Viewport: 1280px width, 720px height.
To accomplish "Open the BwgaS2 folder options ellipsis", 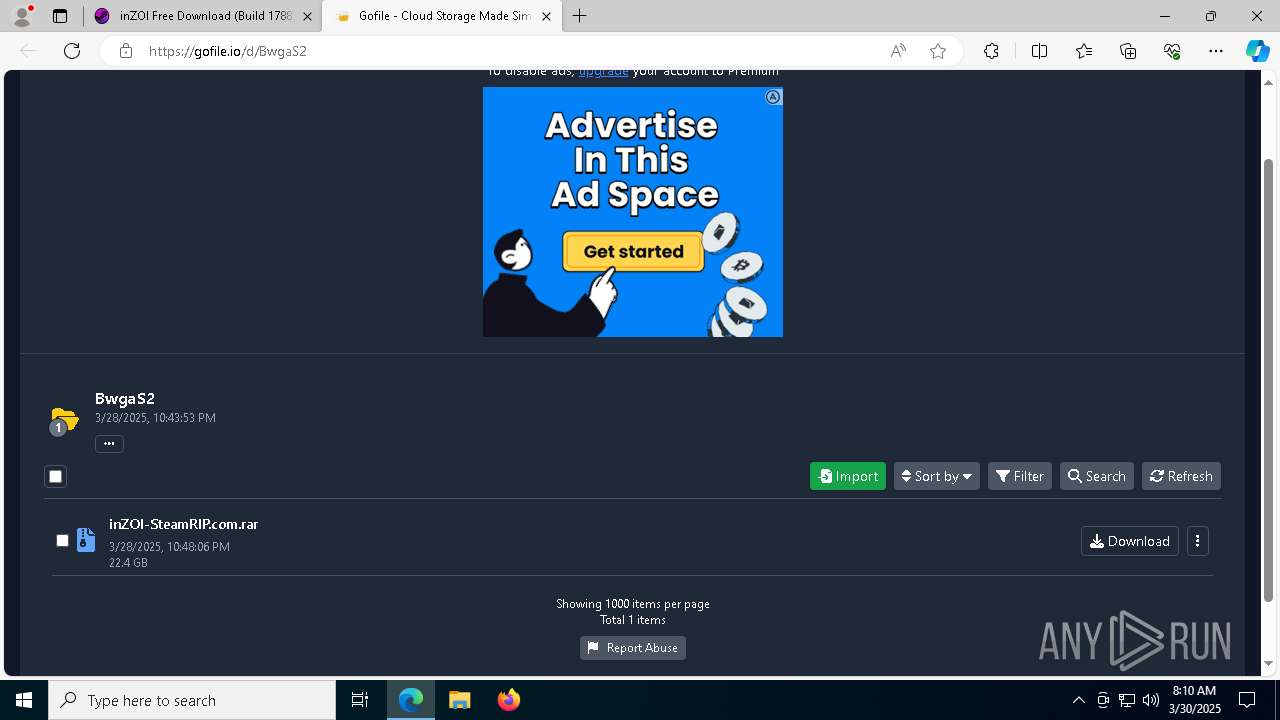I will (109, 444).
